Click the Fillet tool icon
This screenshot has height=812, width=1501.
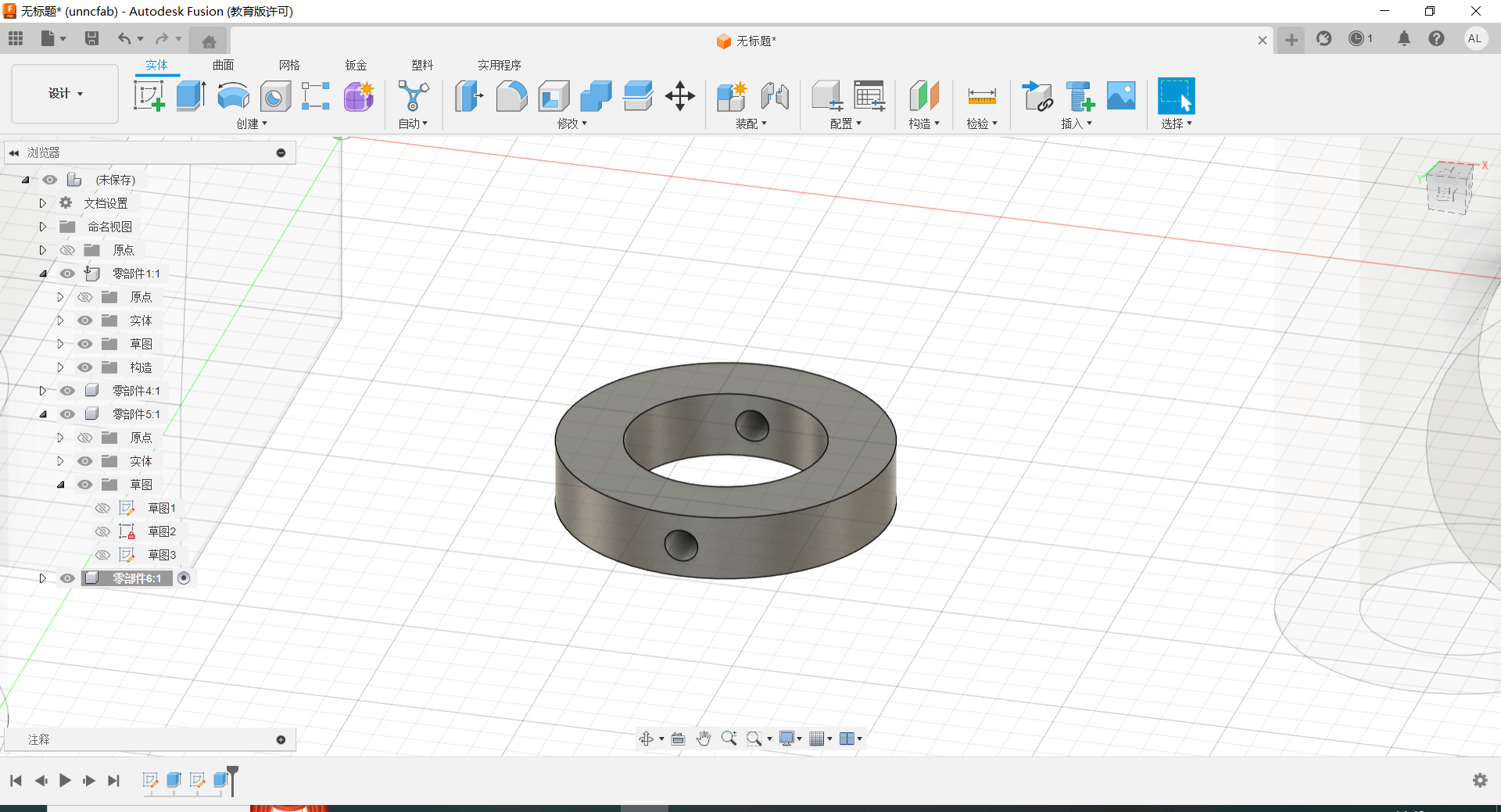coord(511,96)
